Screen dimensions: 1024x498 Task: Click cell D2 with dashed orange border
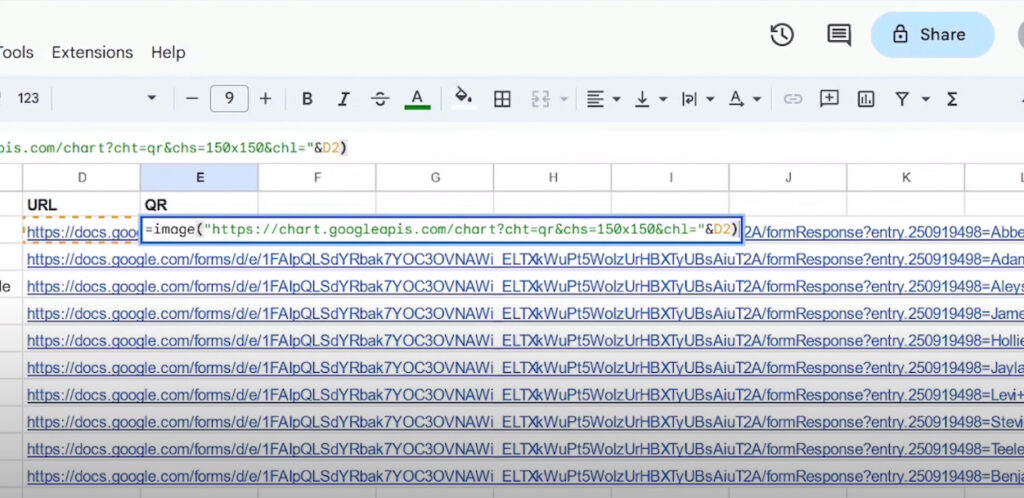tap(82, 232)
